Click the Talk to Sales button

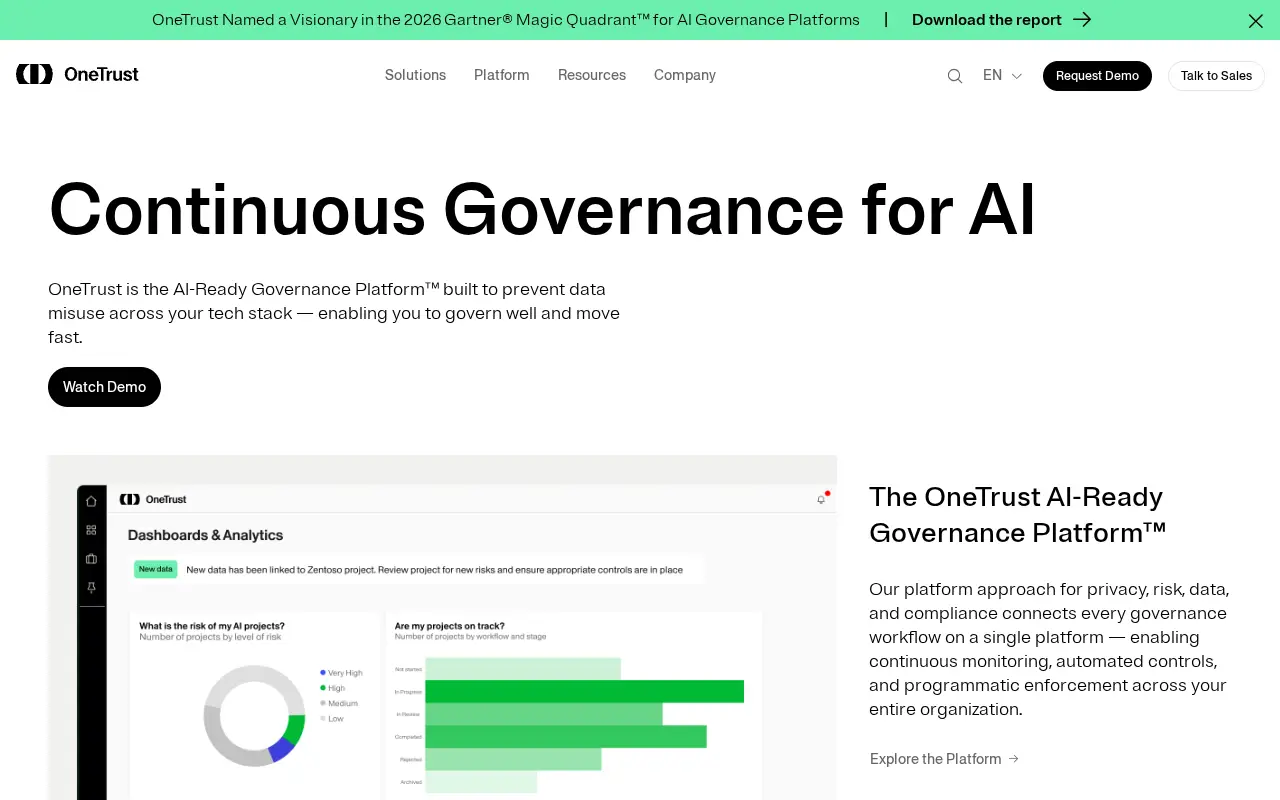[x=1216, y=76]
